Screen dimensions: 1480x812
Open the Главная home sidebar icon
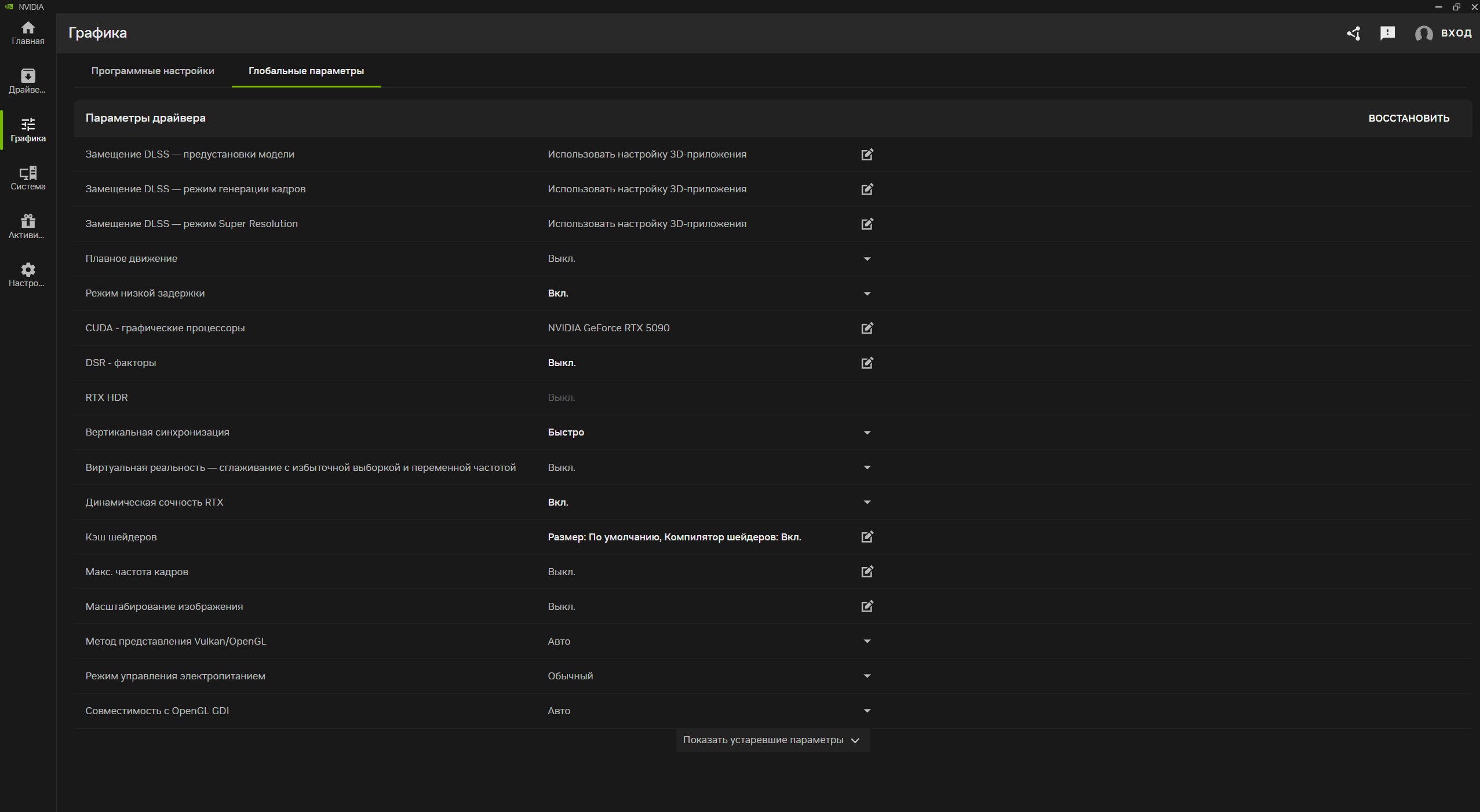(x=28, y=33)
